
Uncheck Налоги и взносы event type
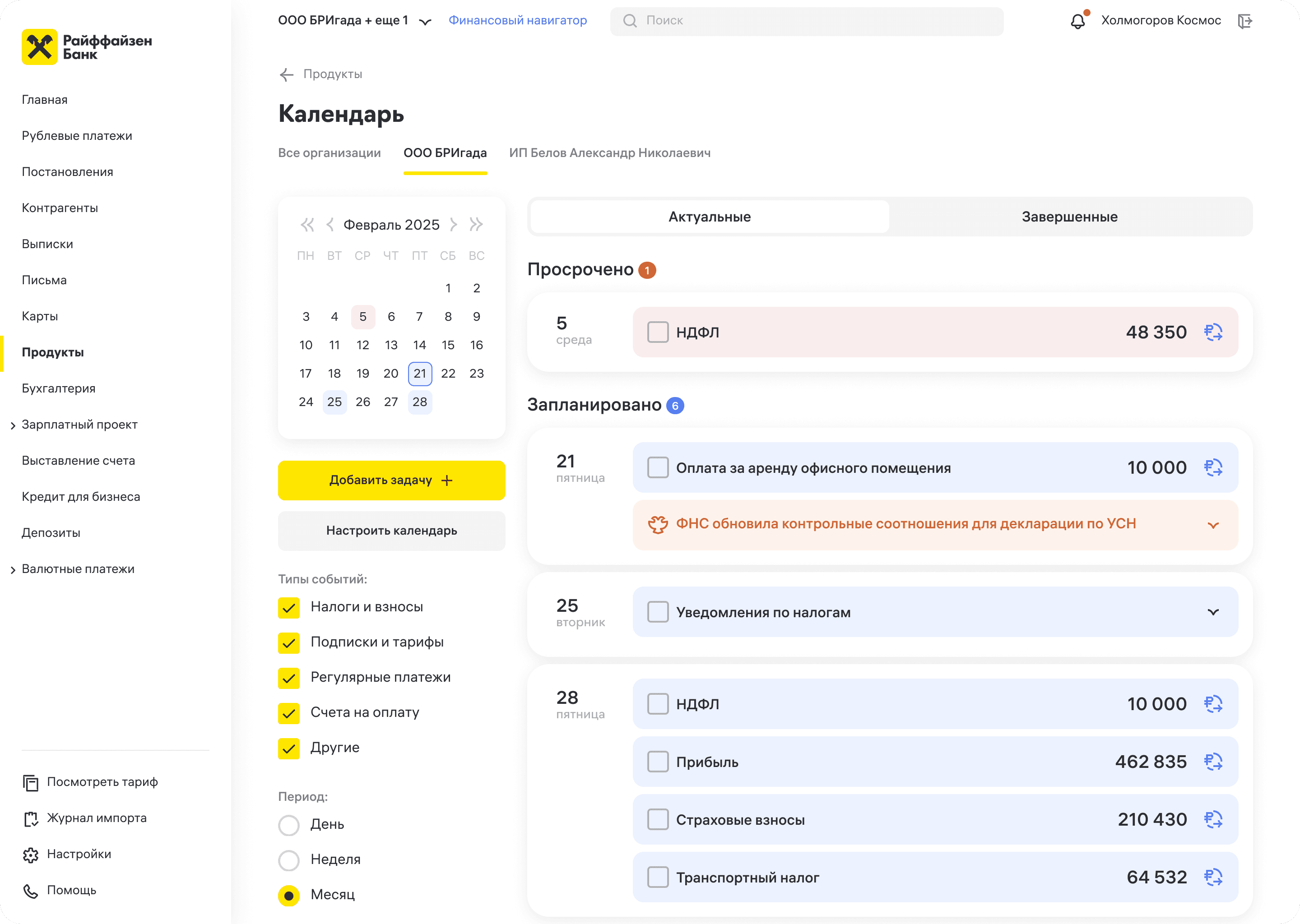[289, 608]
